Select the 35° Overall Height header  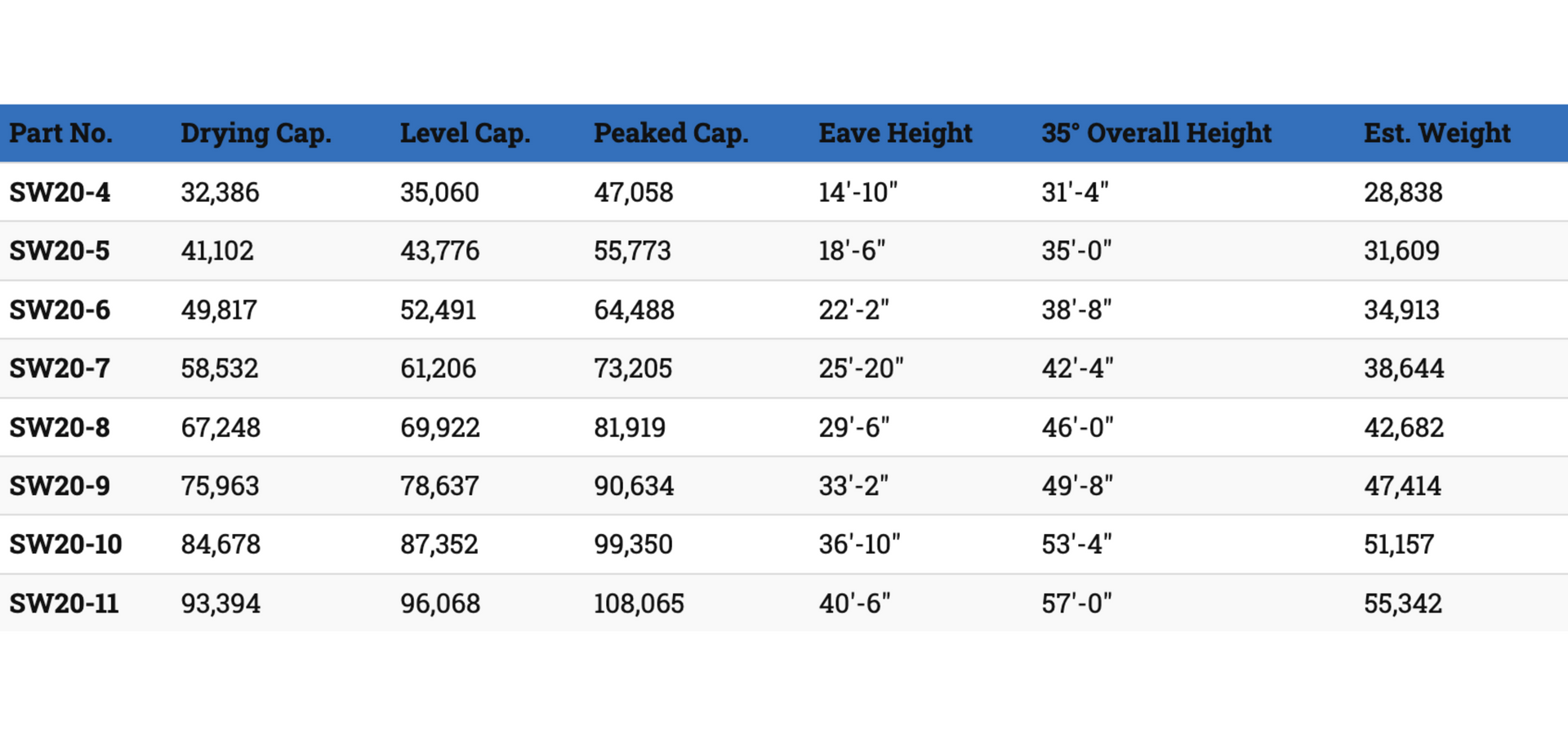click(x=1156, y=133)
